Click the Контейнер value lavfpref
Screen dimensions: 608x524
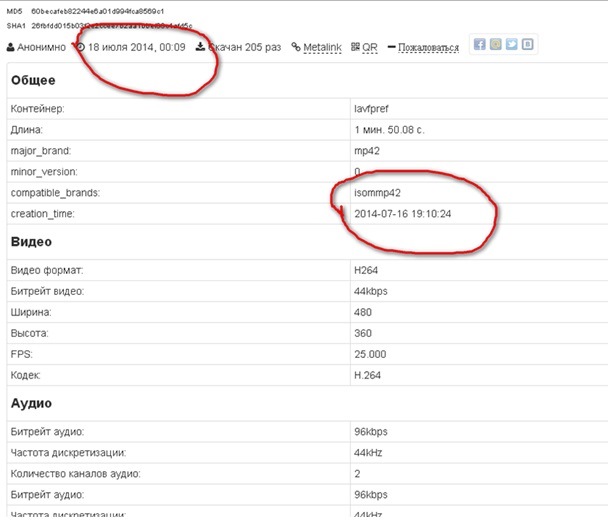point(374,108)
